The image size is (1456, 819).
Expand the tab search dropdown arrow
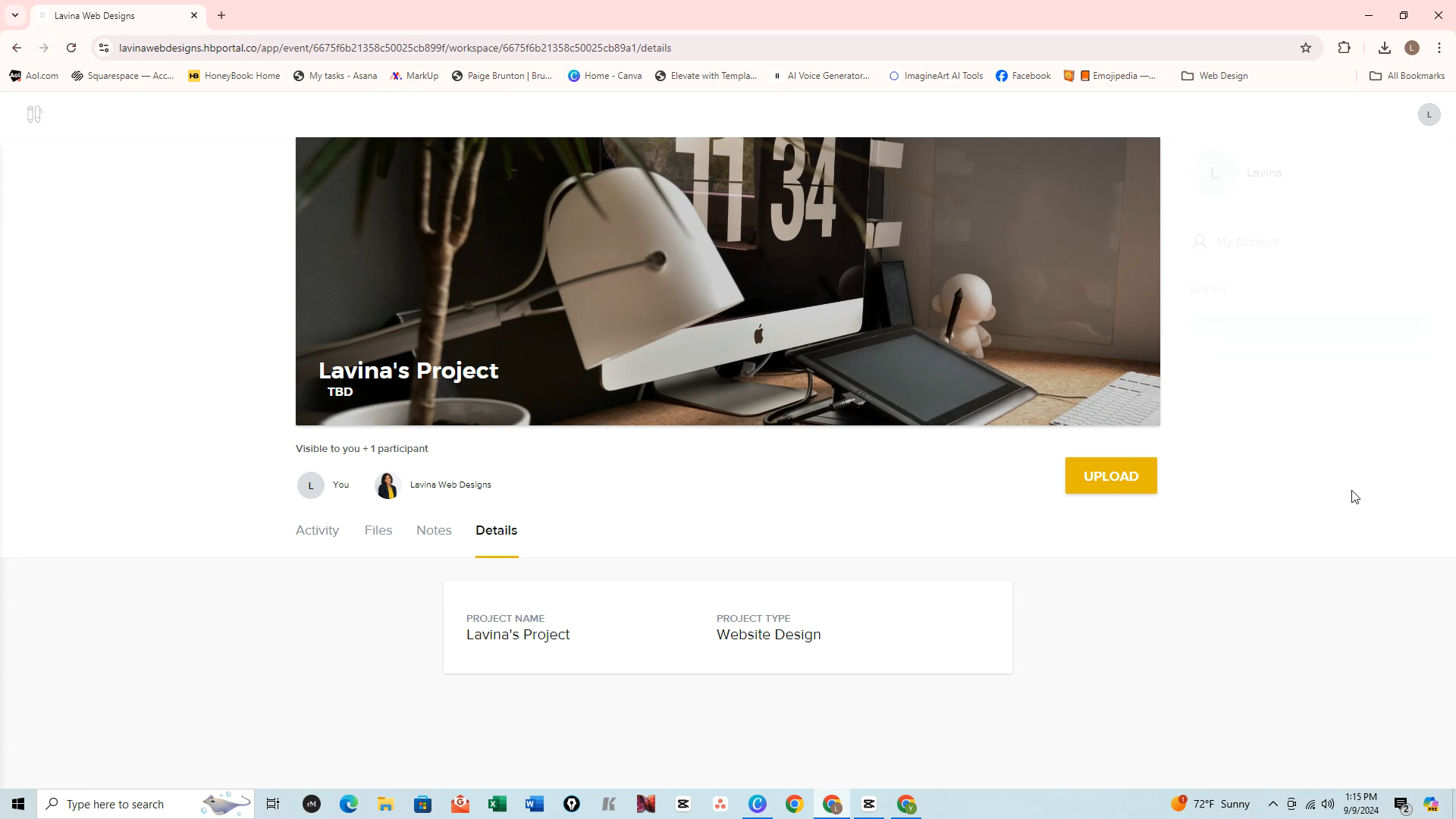(x=14, y=15)
